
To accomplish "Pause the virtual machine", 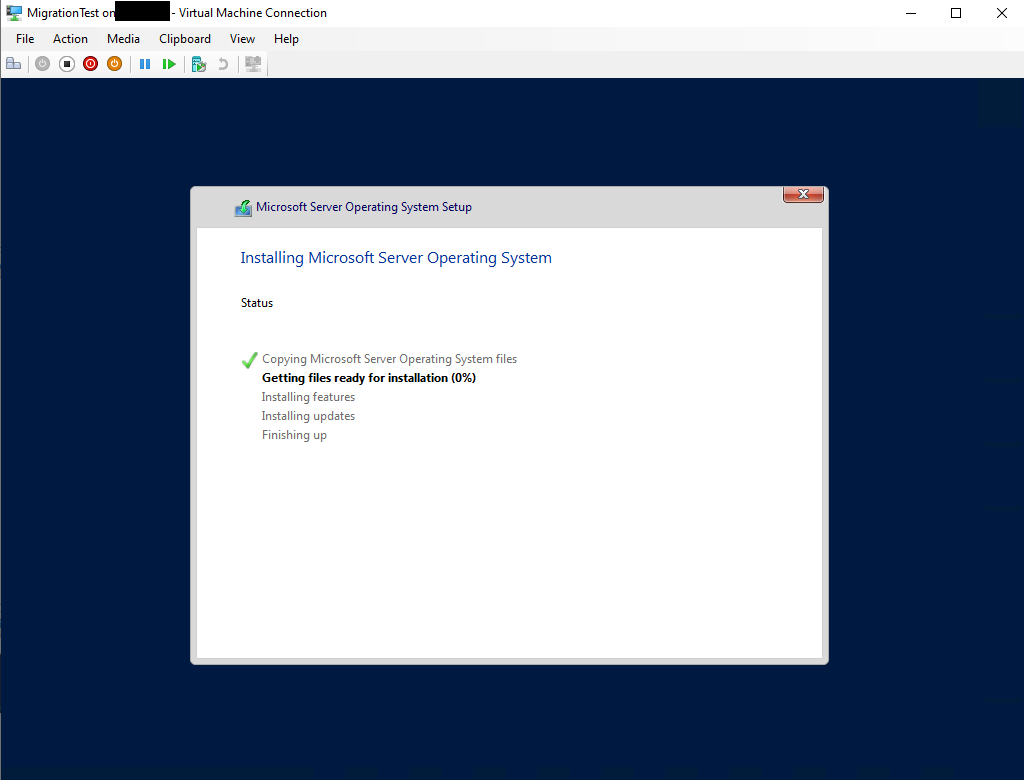I will click(145, 64).
